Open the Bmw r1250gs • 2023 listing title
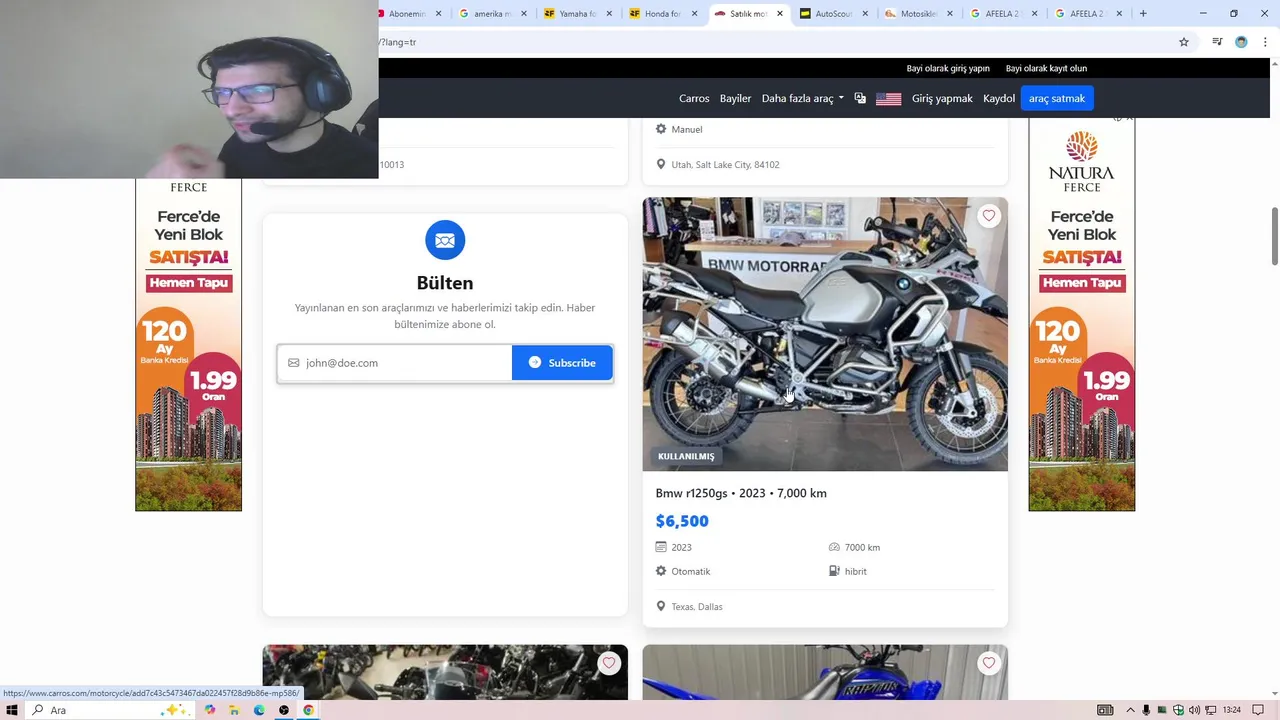Image resolution: width=1280 pixels, height=720 pixels. [741, 493]
